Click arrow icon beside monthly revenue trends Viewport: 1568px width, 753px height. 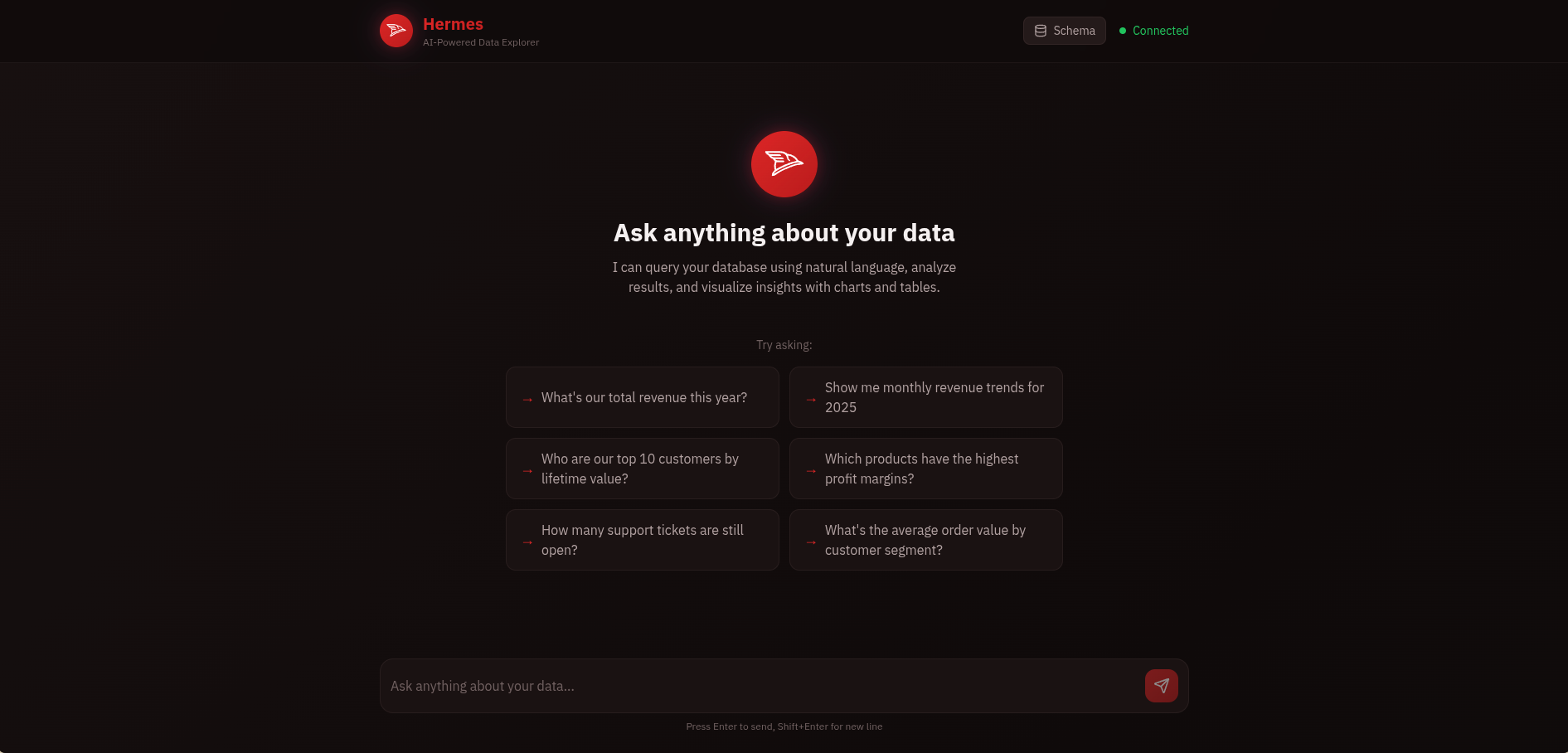coord(811,400)
